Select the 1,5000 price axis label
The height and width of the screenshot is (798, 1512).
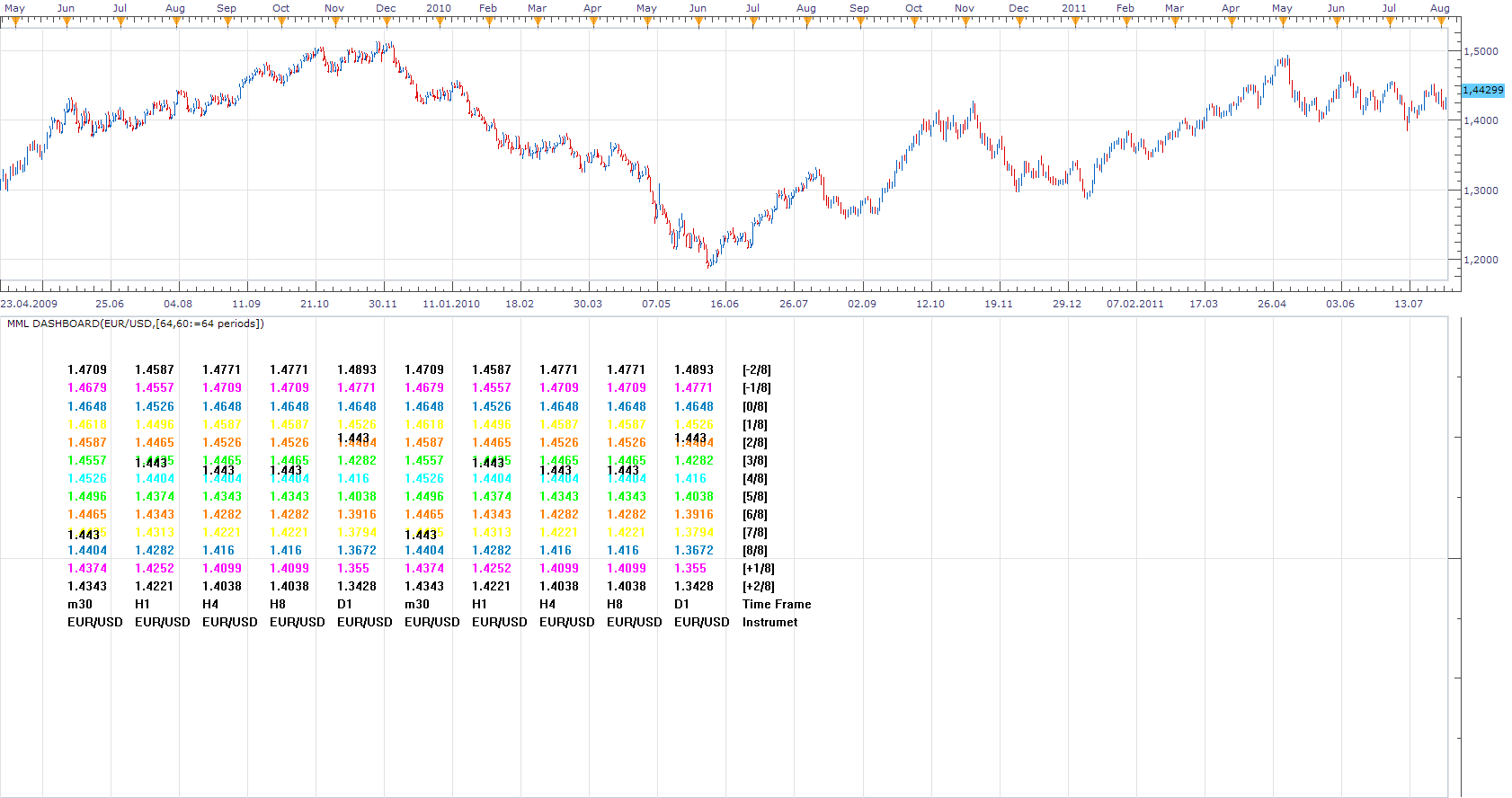[1481, 51]
